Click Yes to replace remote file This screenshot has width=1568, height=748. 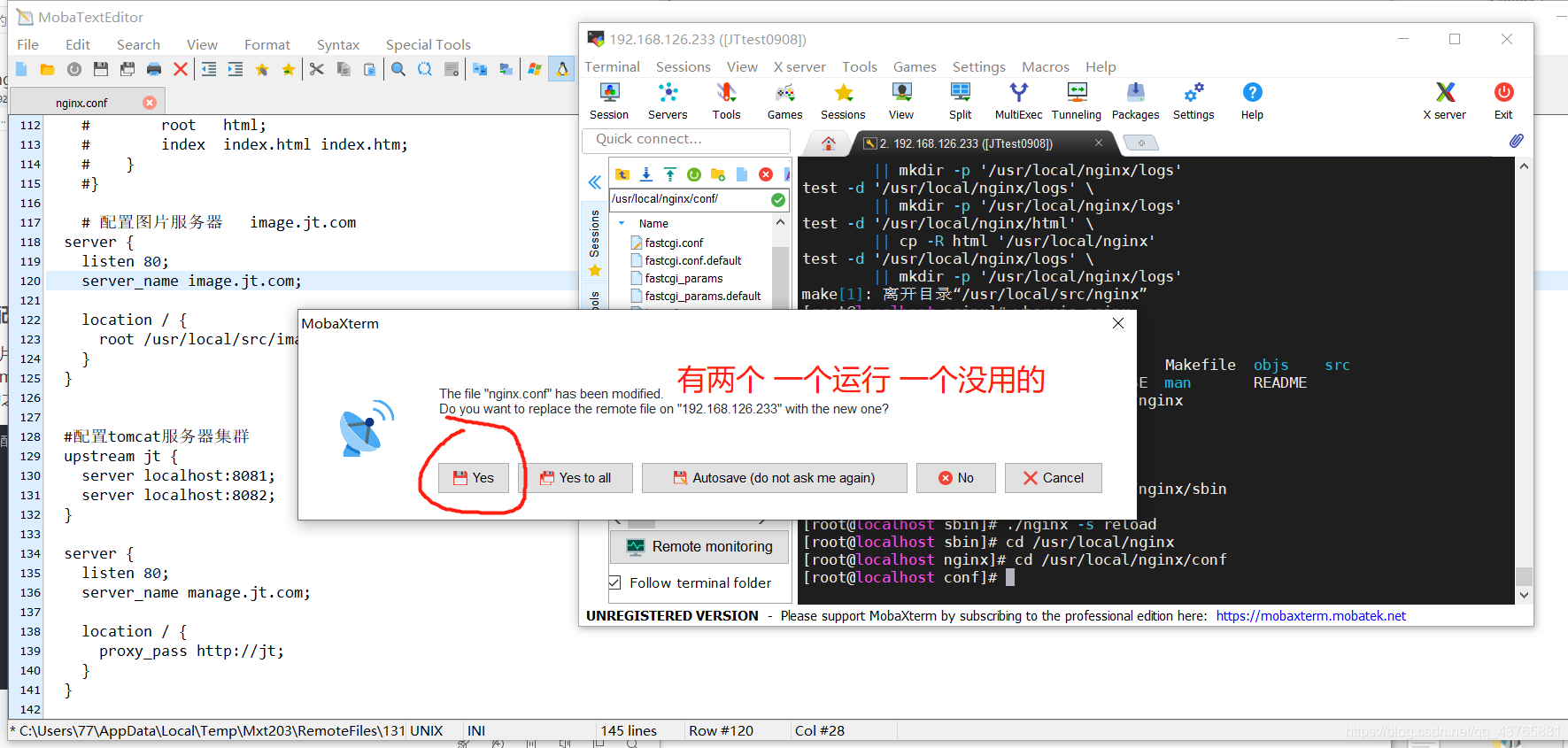474,478
